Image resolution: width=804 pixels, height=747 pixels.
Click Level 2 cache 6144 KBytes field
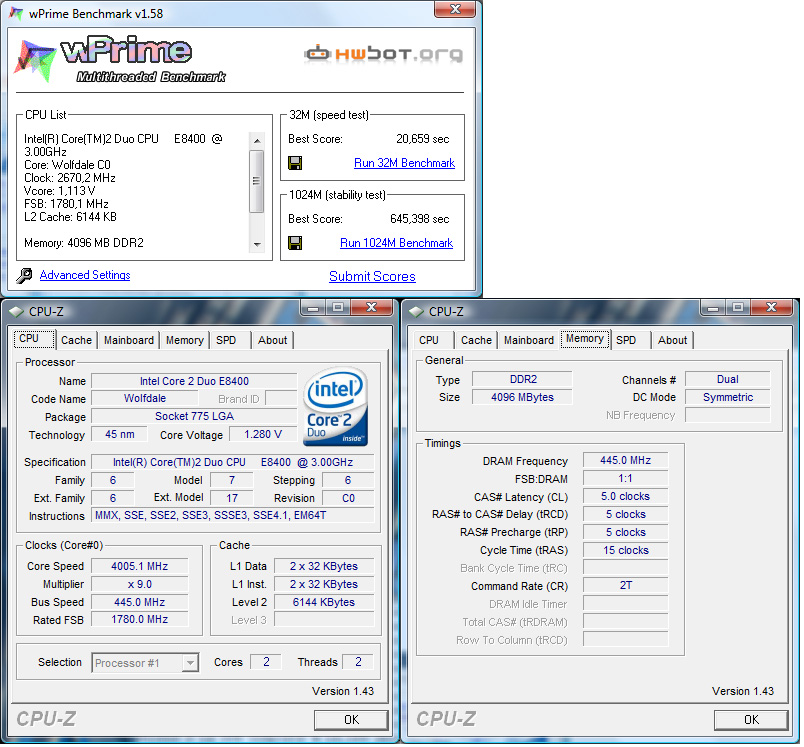click(324, 602)
